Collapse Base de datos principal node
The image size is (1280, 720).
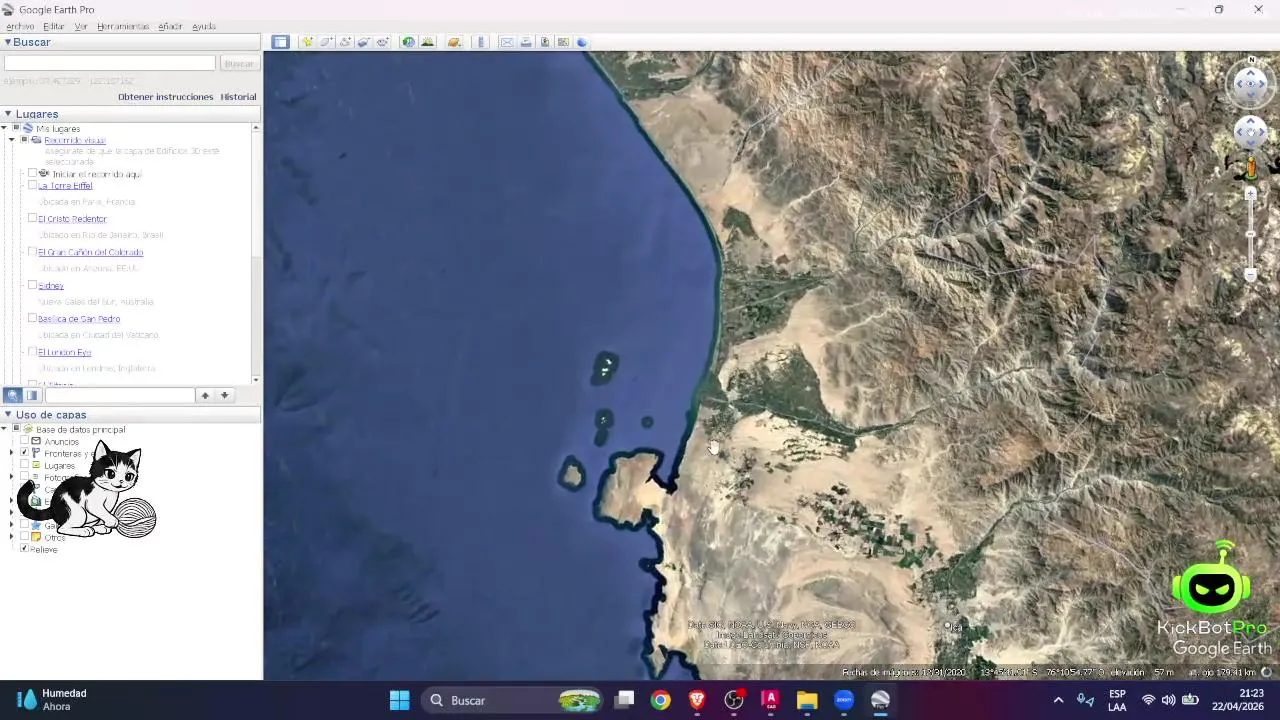coord(4,429)
